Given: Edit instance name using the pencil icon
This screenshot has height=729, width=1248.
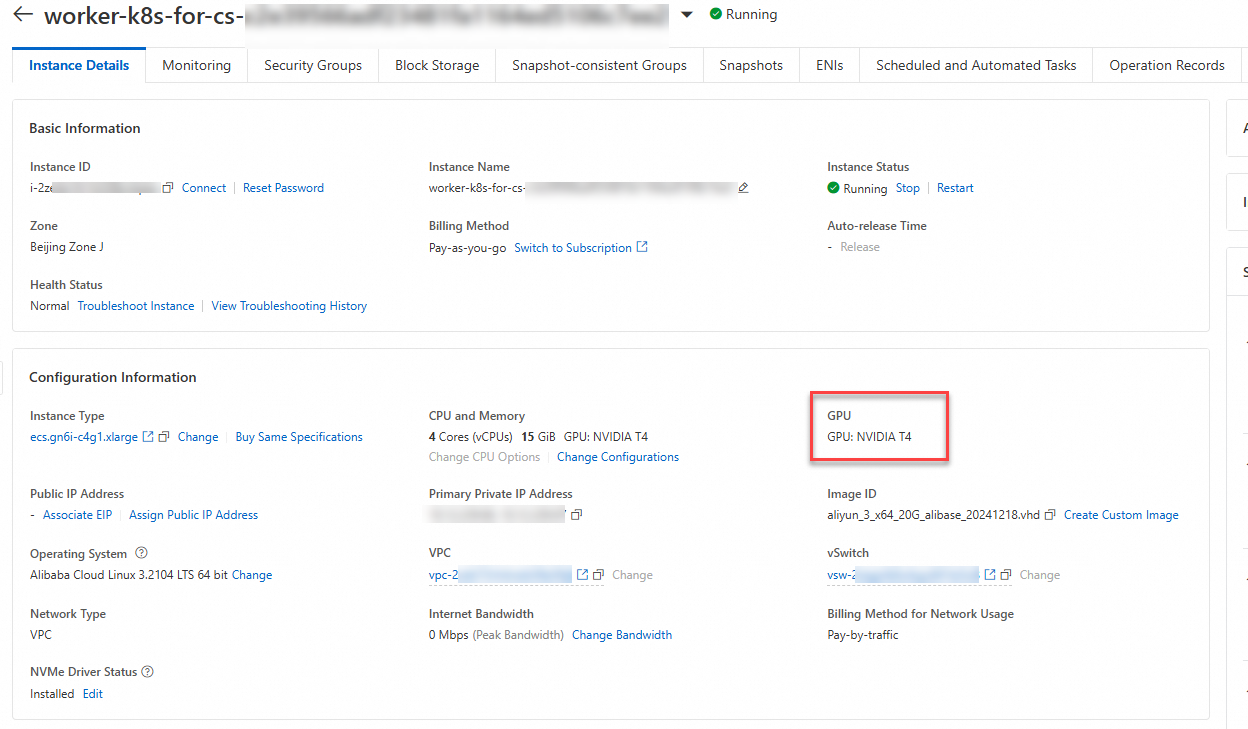Looking at the screenshot, I should pos(743,188).
